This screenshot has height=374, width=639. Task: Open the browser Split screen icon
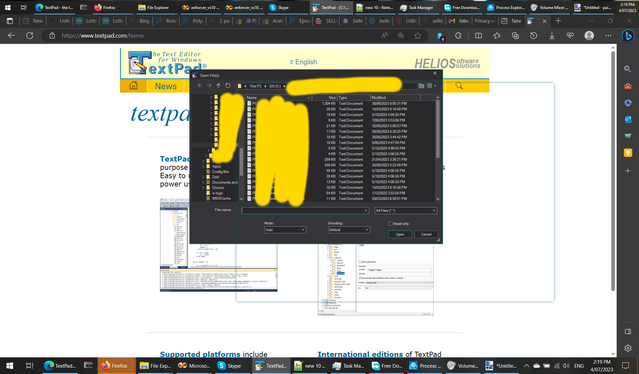(478, 35)
